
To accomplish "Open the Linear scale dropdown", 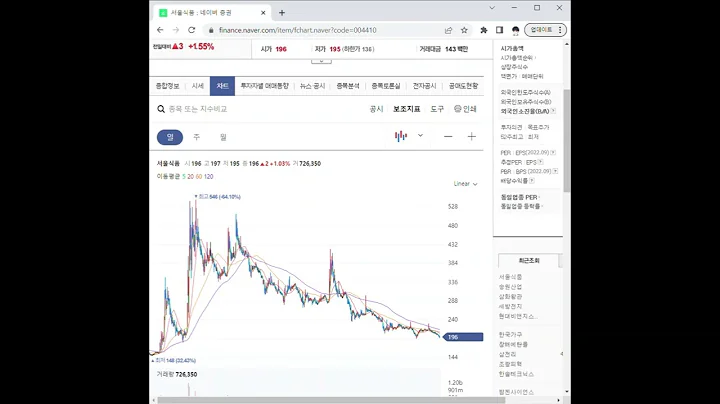I will [466, 184].
